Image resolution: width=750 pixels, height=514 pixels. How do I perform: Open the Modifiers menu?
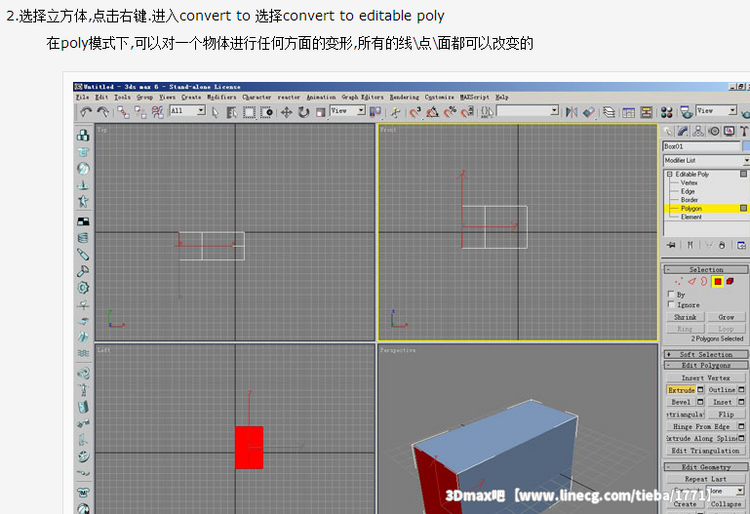tap(221, 97)
